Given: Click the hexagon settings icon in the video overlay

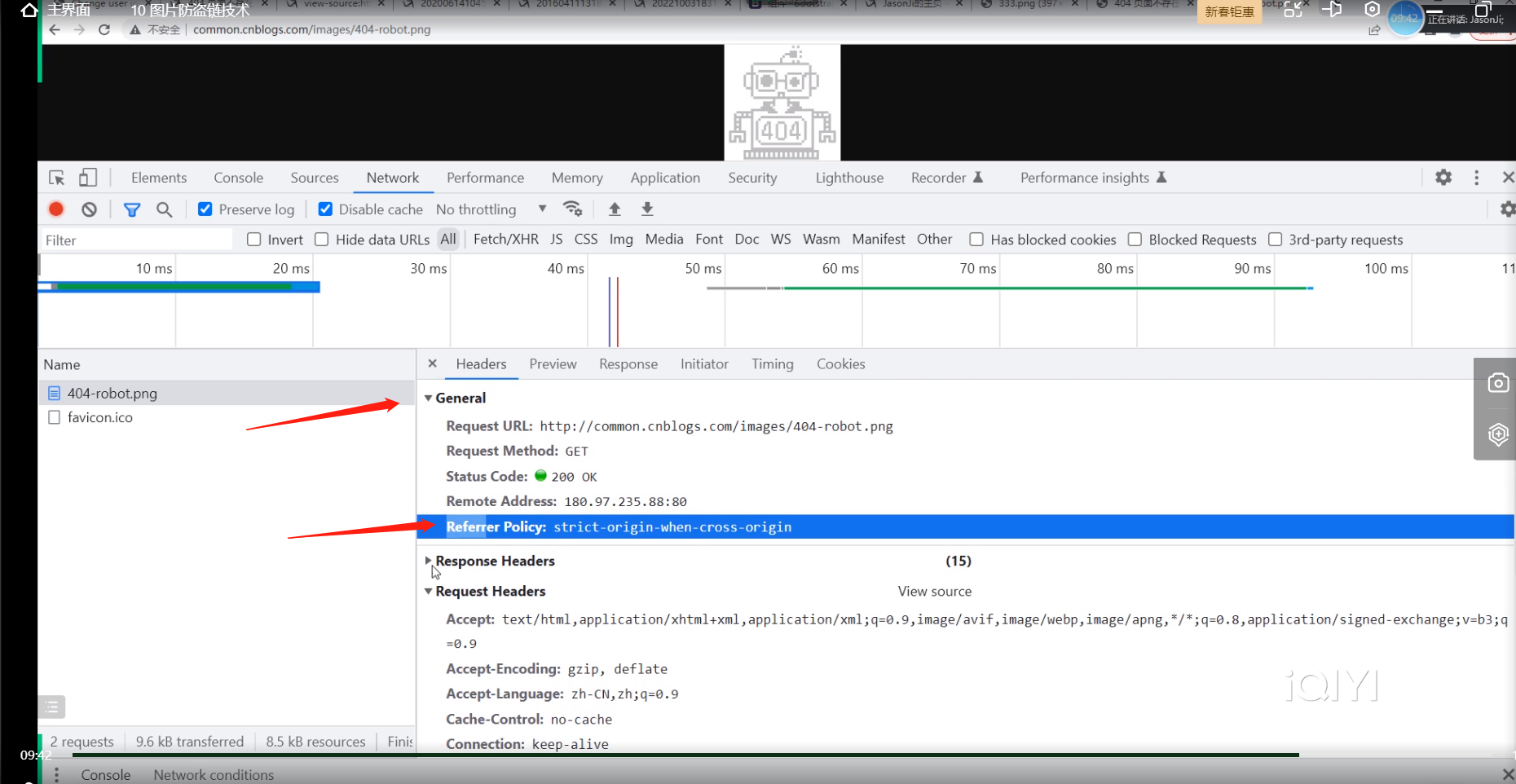Looking at the screenshot, I should coord(1373,10).
